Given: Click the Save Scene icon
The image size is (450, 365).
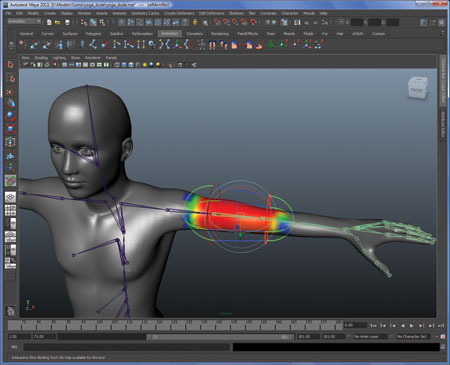Looking at the screenshot, I should point(67,22).
